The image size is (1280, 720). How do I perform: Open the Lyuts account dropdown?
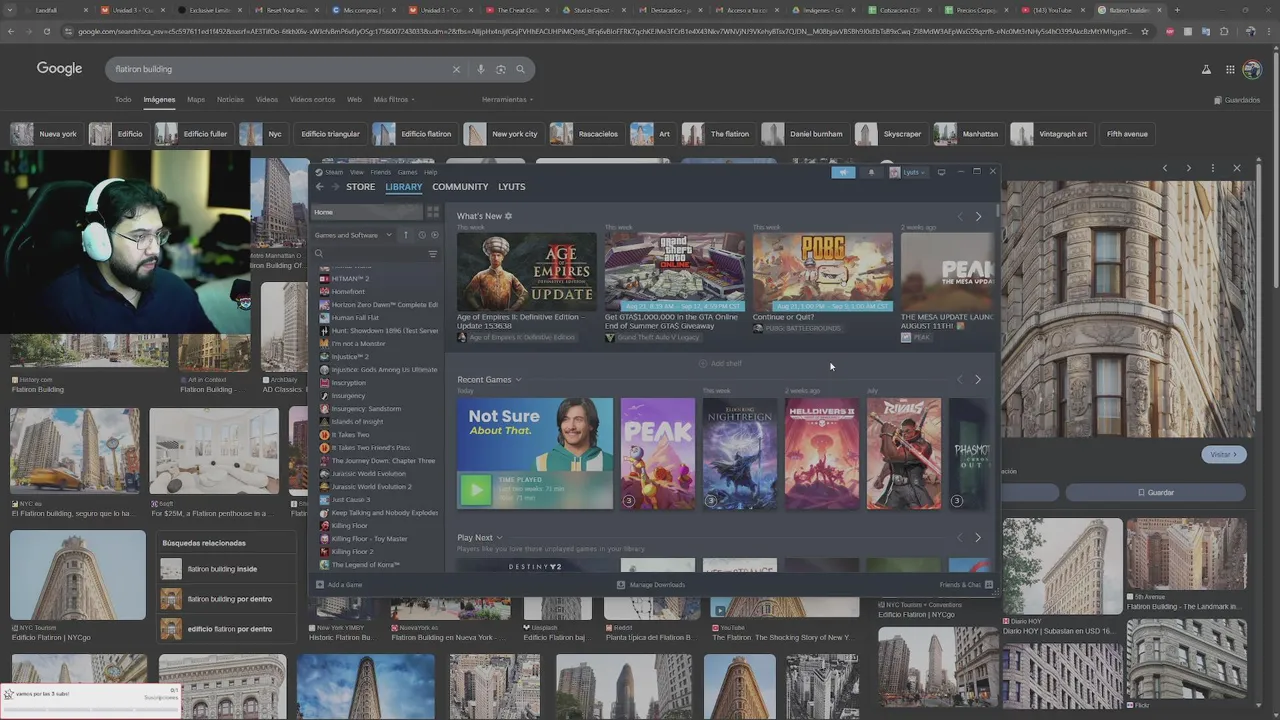coord(907,172)
